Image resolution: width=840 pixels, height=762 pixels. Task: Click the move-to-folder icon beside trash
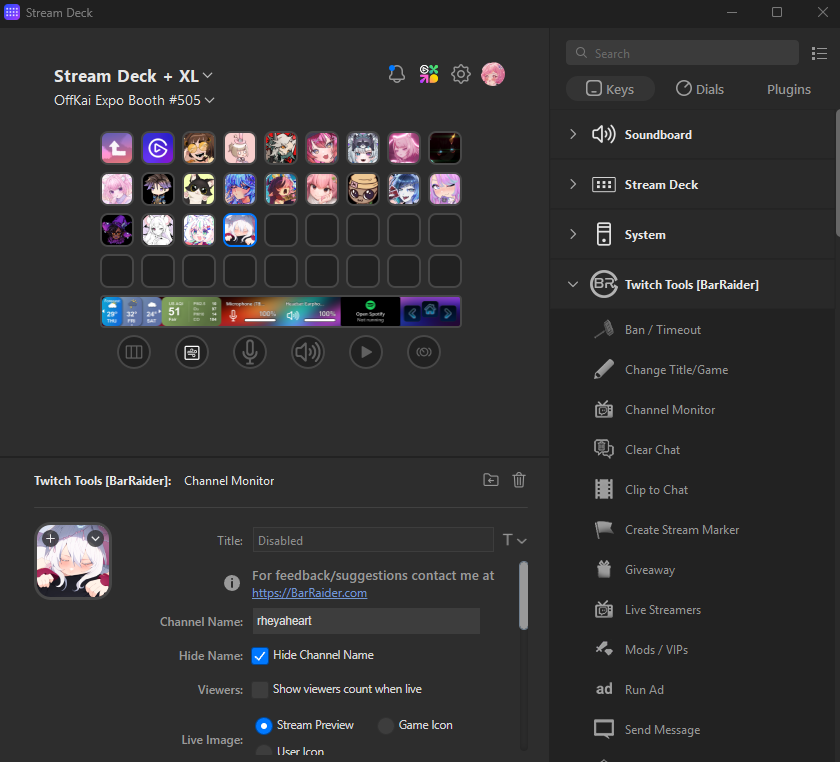pyautogui.click(x=491, y=480)
